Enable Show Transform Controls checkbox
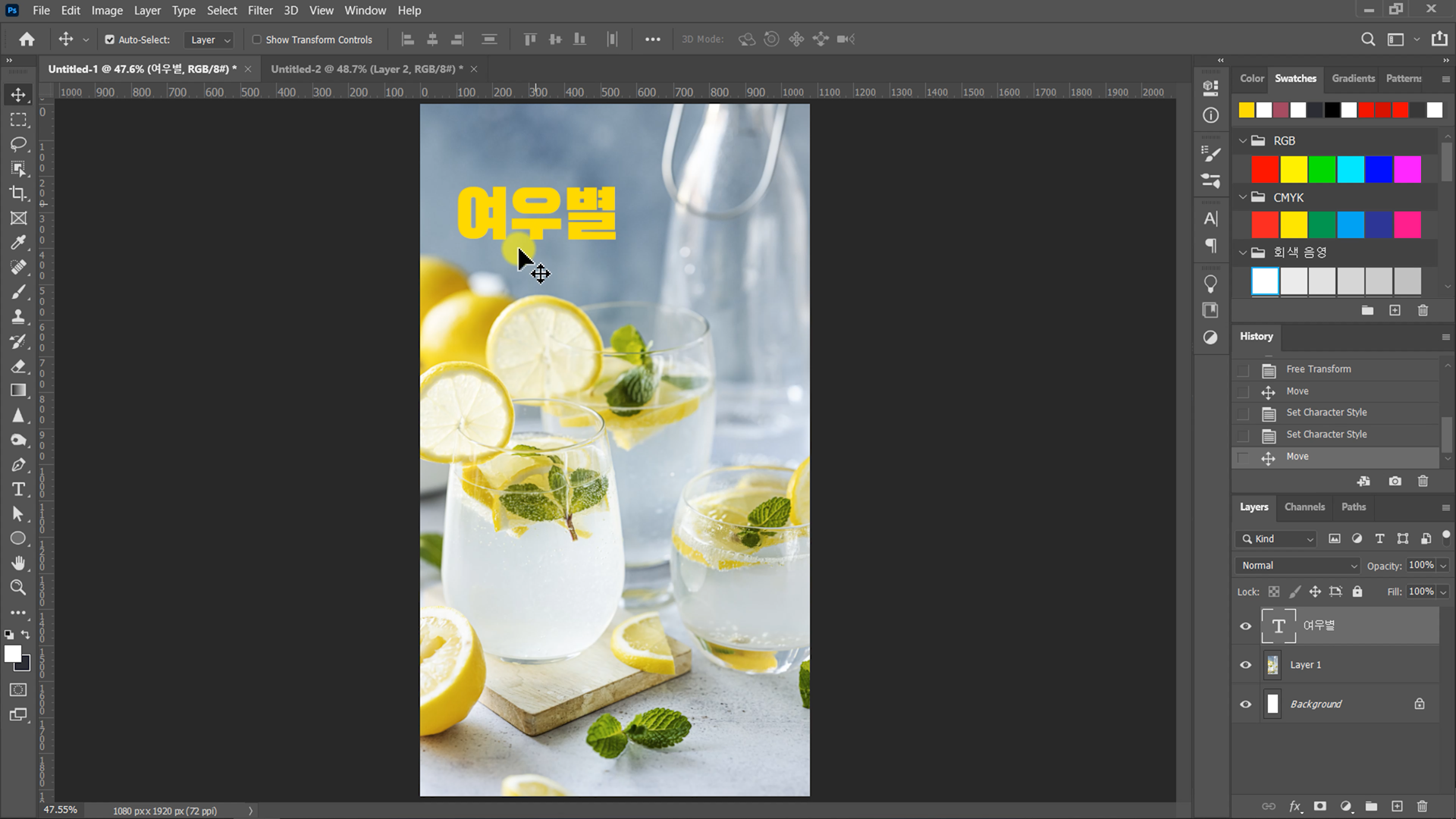Screen dimensions: 1456x819 pyautogui.click(x=257, y=39)
